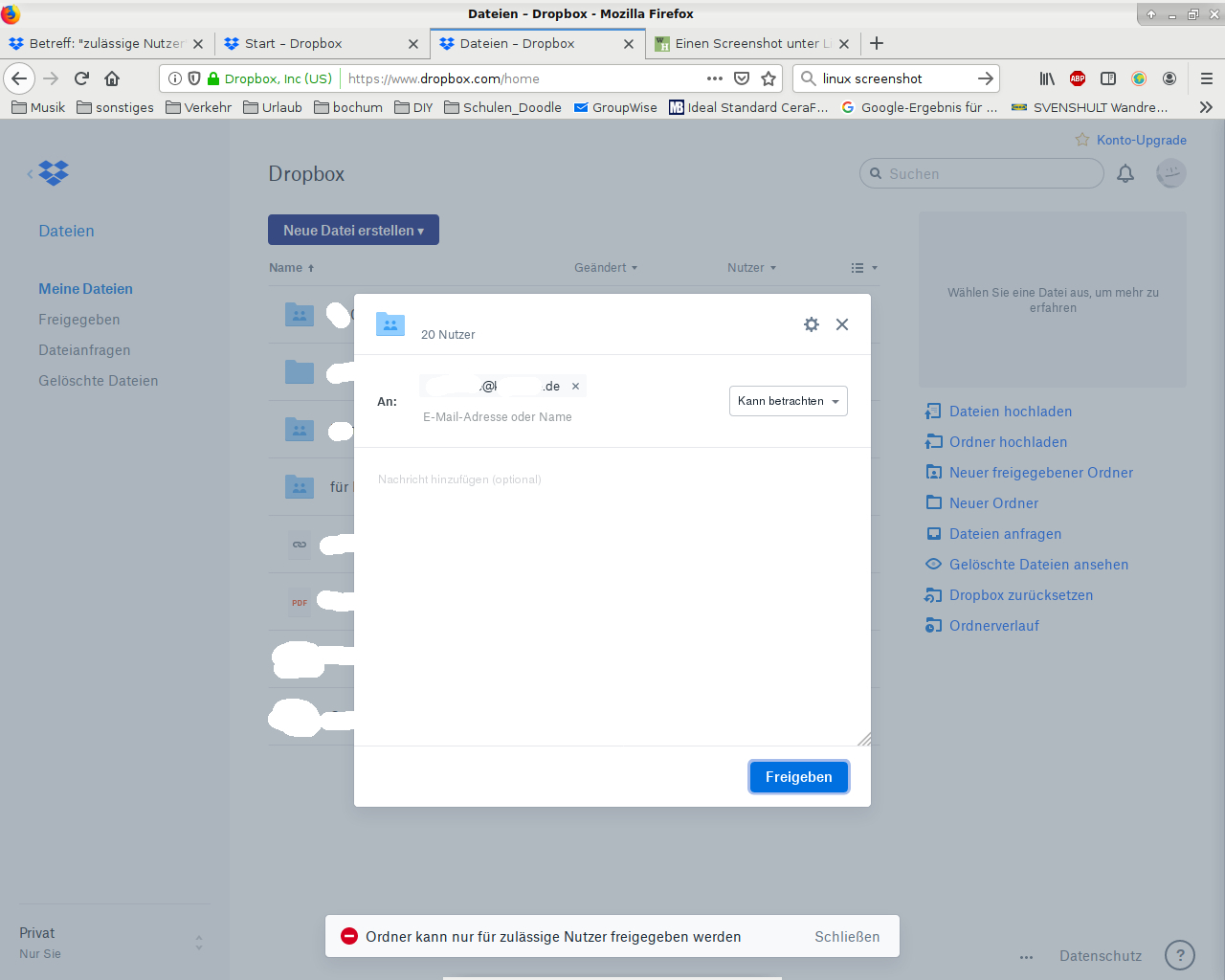Open the Firefox hamburger menu
The image size is (1225, 980).
pyautogui.click(x=1207, y=78)
